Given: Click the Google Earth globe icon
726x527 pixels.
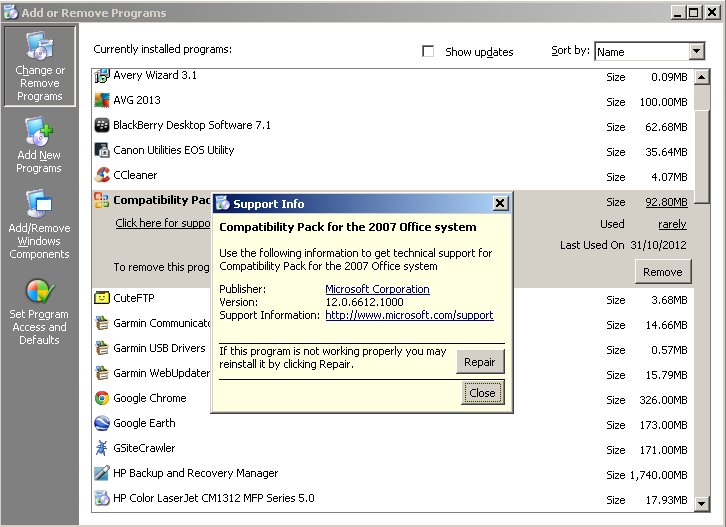Looking at the screenshot, I should click(x=102, y=423).
